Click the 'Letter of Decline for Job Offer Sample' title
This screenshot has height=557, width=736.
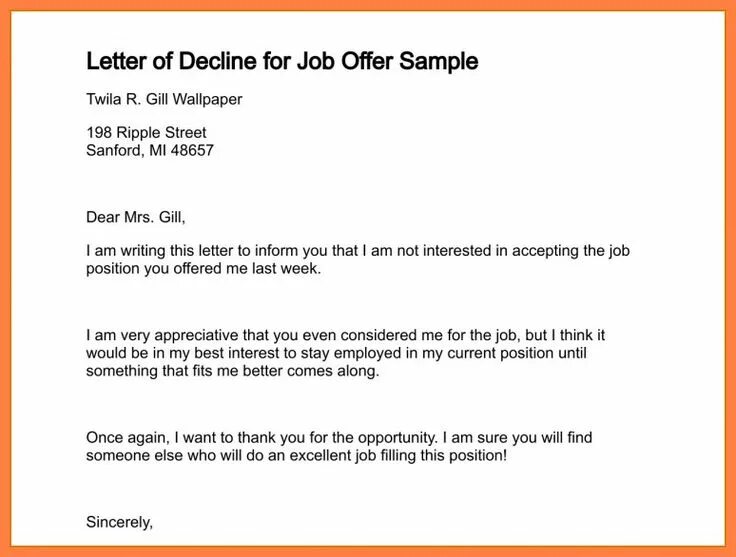click(282, 61)
